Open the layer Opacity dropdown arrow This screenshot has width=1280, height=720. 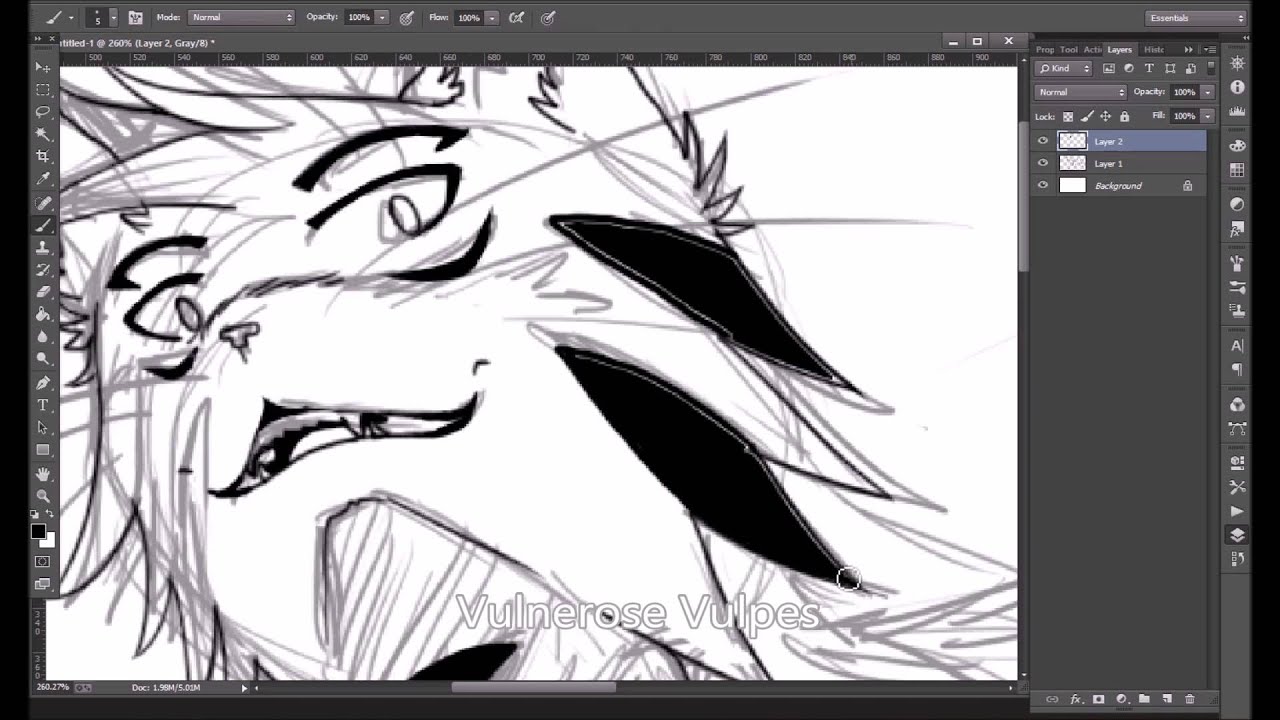[x=1208, y=92]
